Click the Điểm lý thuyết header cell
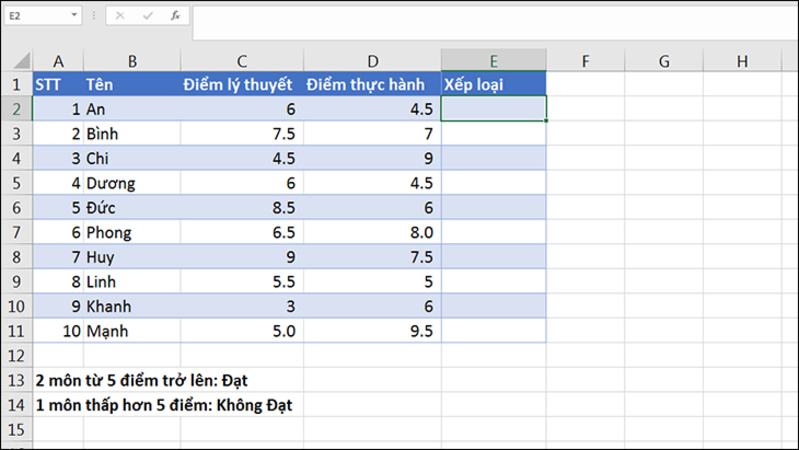 pos(242,84)
